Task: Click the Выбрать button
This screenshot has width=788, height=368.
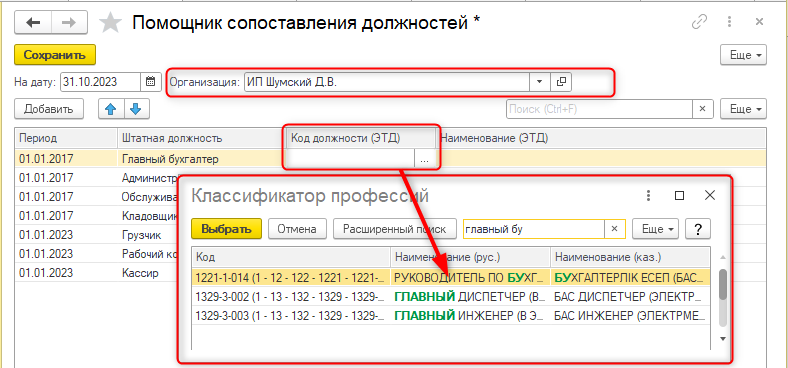Action: [227, 229]
